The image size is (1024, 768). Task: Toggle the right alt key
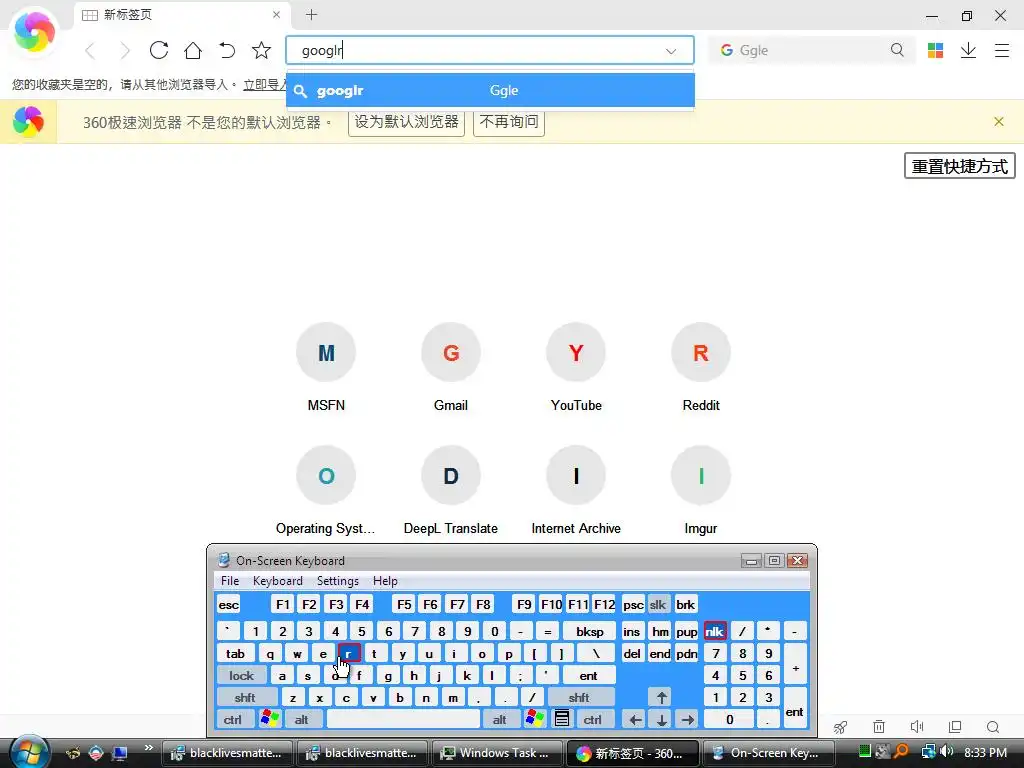tap(500, 720)
